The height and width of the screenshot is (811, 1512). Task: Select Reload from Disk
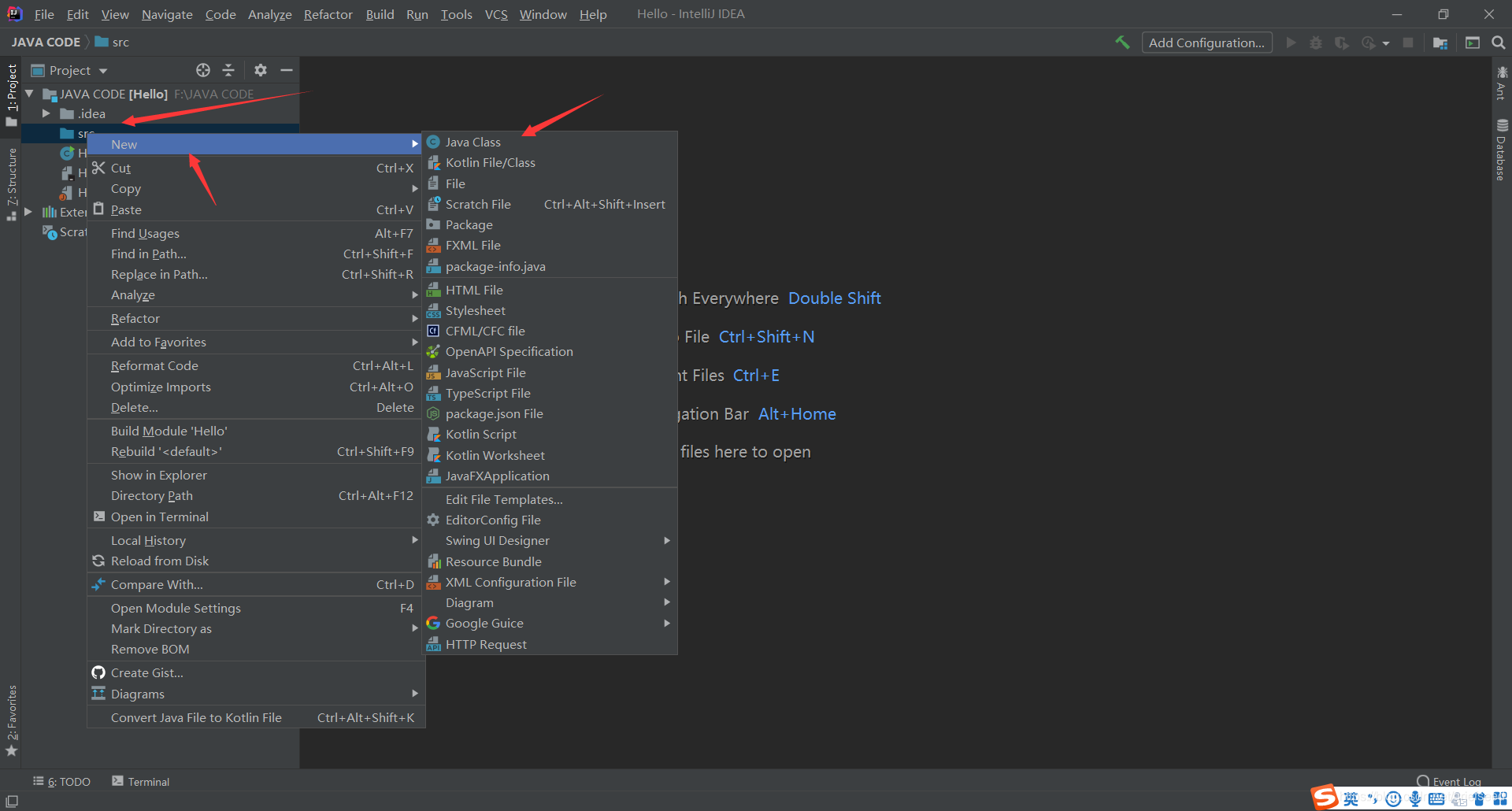coord(256,561)
